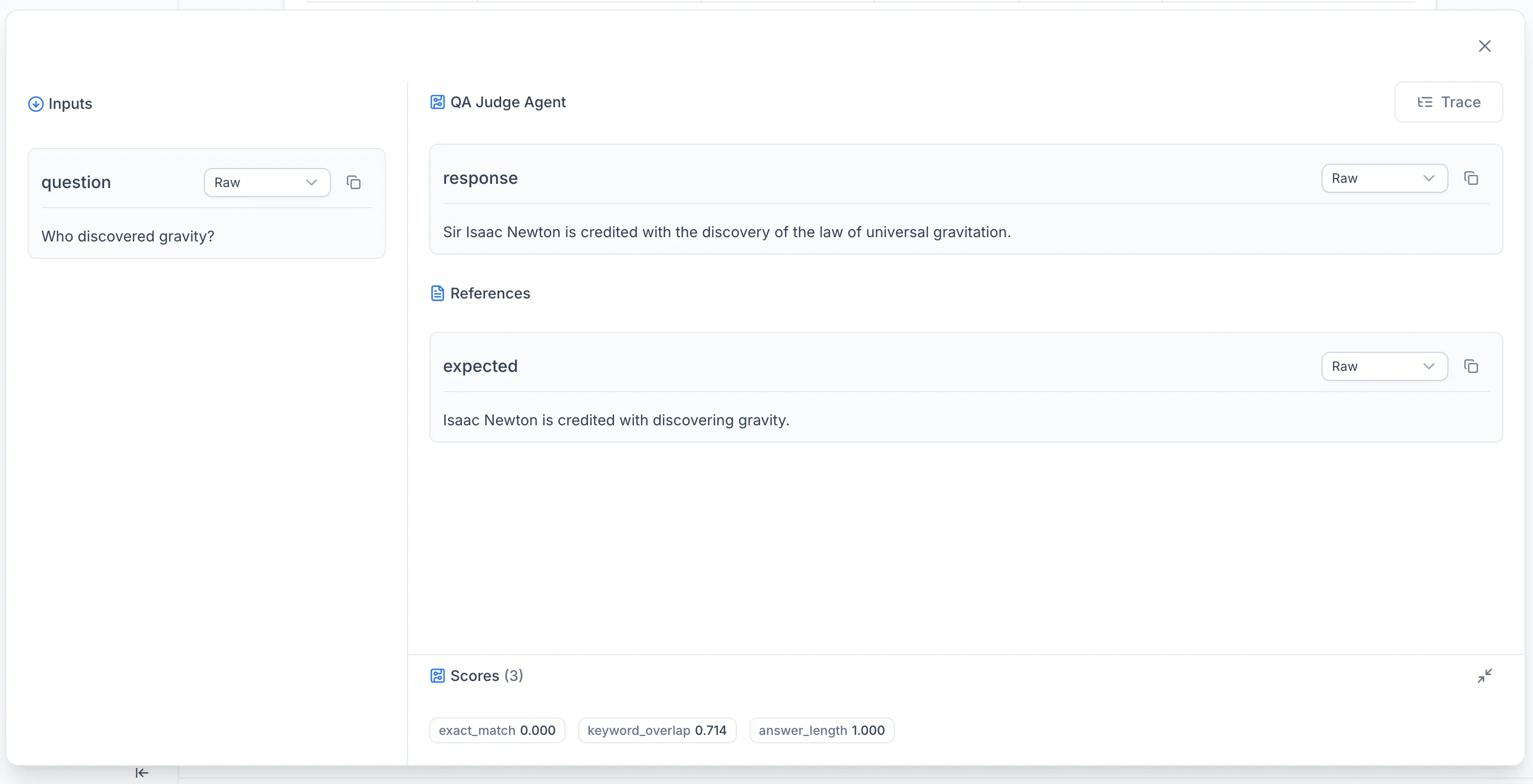Image resolution: width=1533 pixels, height=784 pixels.
Task: Click the Scores section icon
Action: 437,676
